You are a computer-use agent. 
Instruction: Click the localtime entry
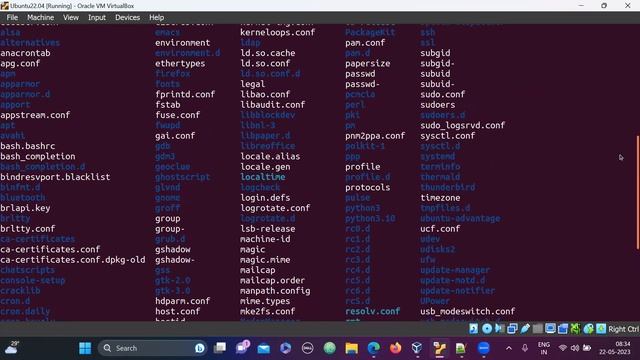tap(263, 177)
